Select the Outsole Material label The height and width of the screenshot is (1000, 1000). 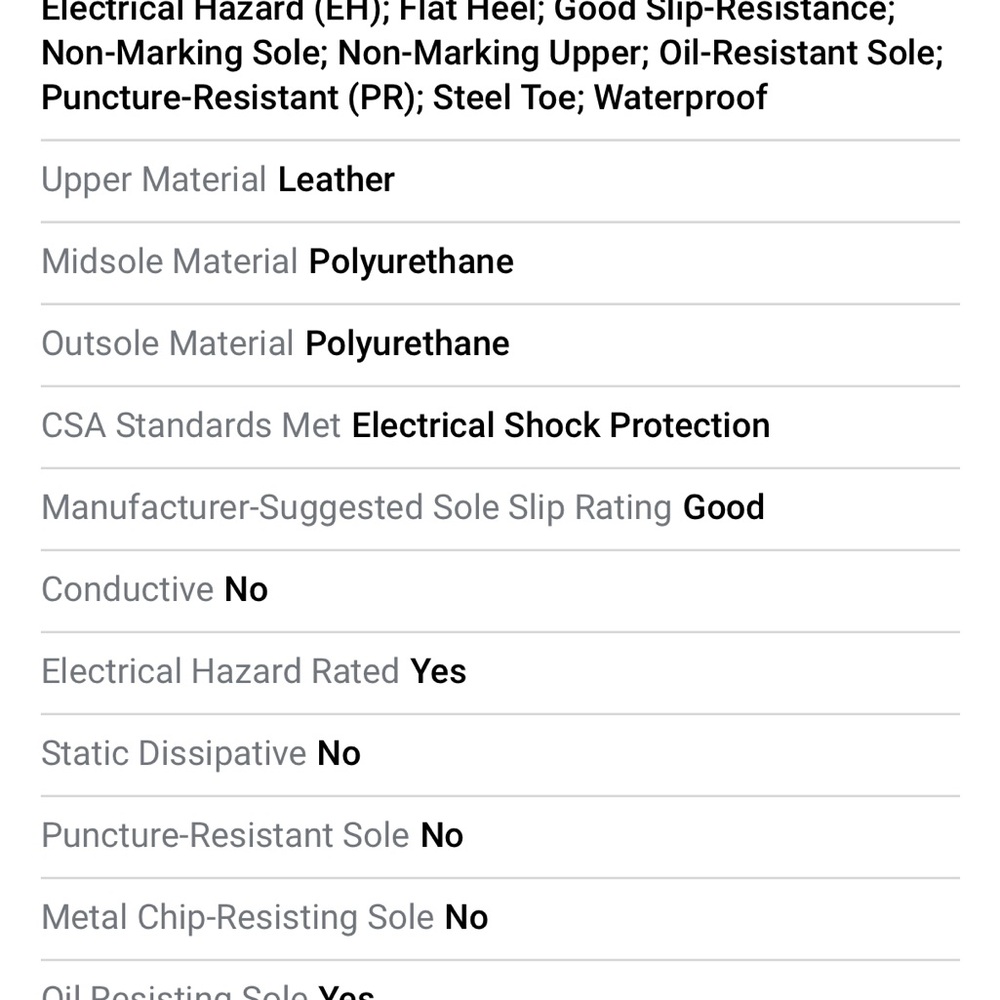(168, 344)
